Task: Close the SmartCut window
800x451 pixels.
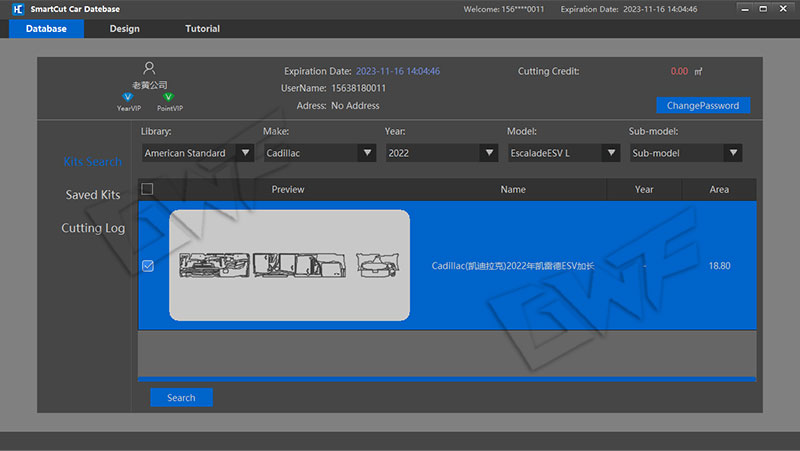Action: [x=783, y=9]
